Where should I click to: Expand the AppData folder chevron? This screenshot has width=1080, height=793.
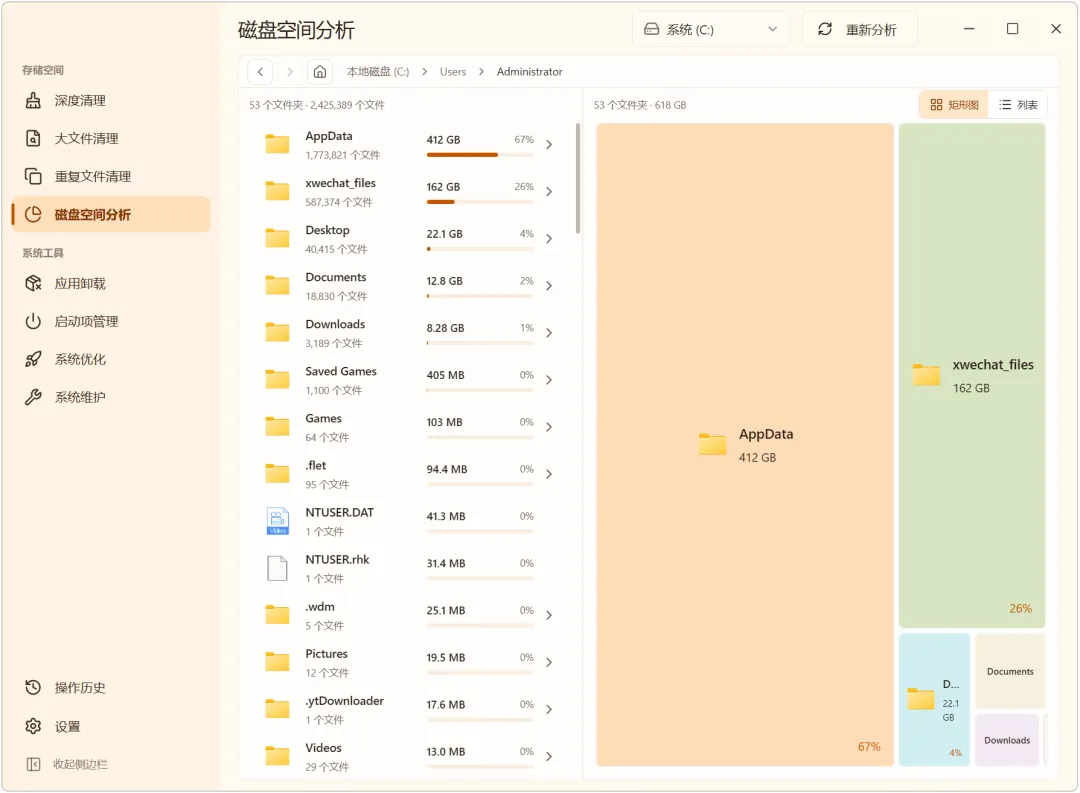point(549,145)
